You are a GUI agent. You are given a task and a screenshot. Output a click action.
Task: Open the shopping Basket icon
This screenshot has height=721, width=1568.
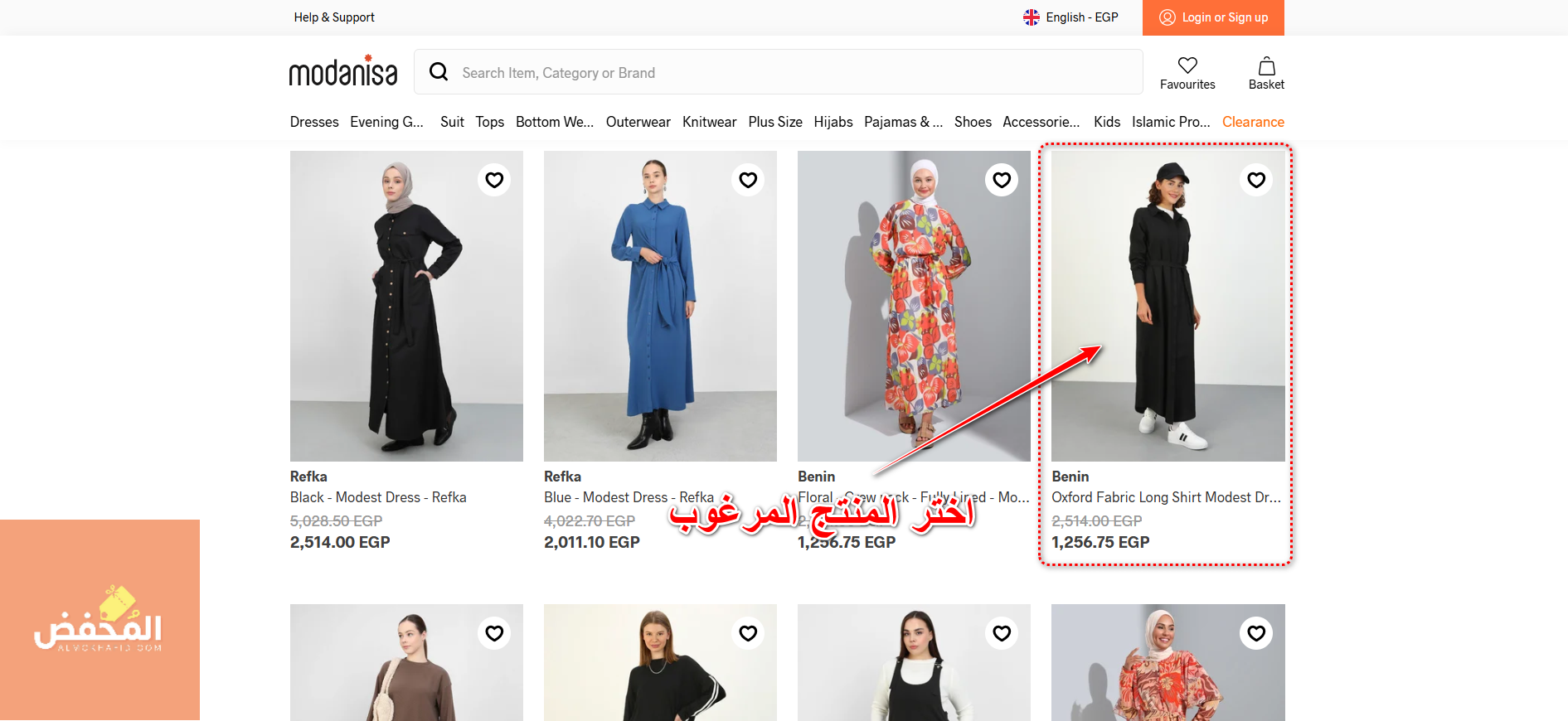point(1266,66)
